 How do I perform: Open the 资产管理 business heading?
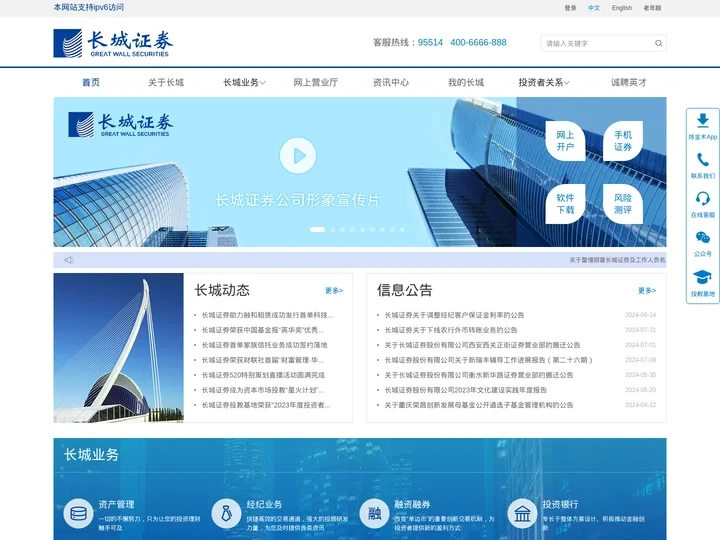coord(117,504)
